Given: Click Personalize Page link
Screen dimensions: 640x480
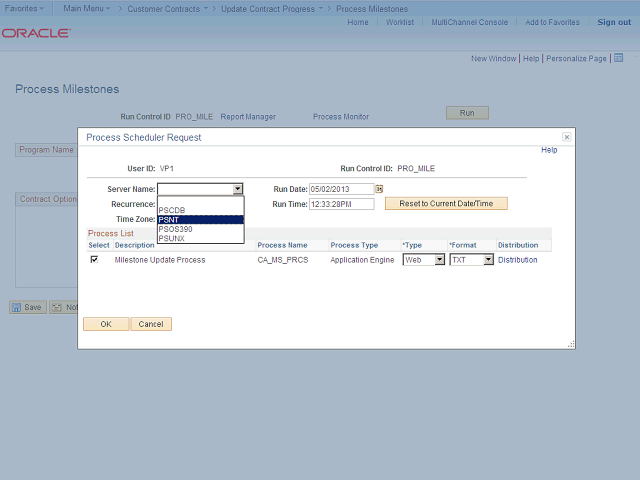Looking at the screenshot, I should click(x=576, y=58).
